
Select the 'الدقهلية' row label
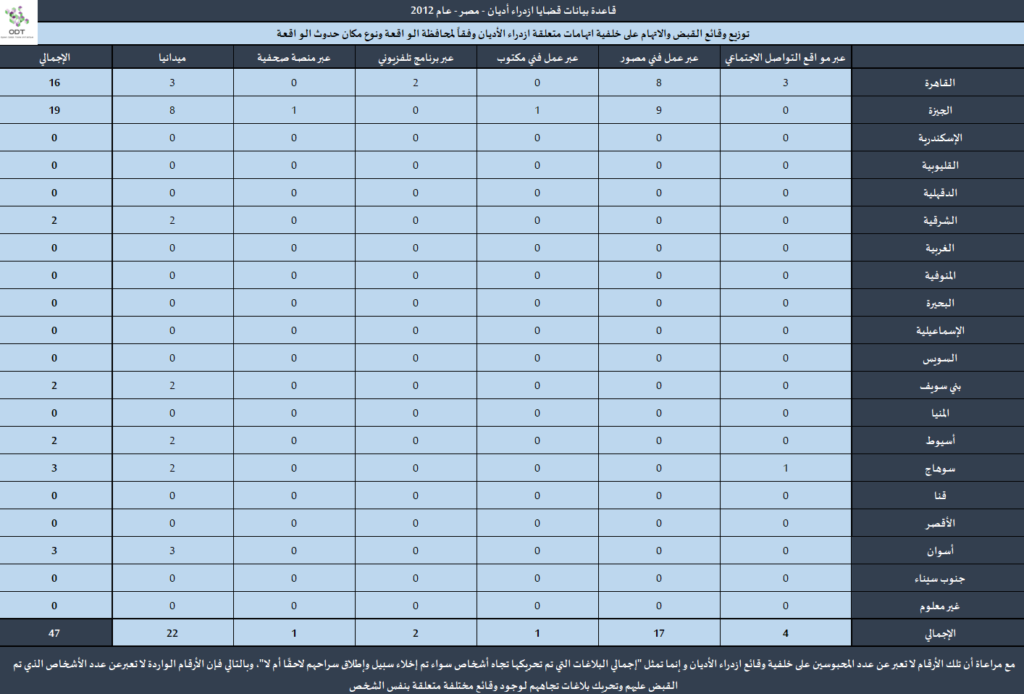940,193
